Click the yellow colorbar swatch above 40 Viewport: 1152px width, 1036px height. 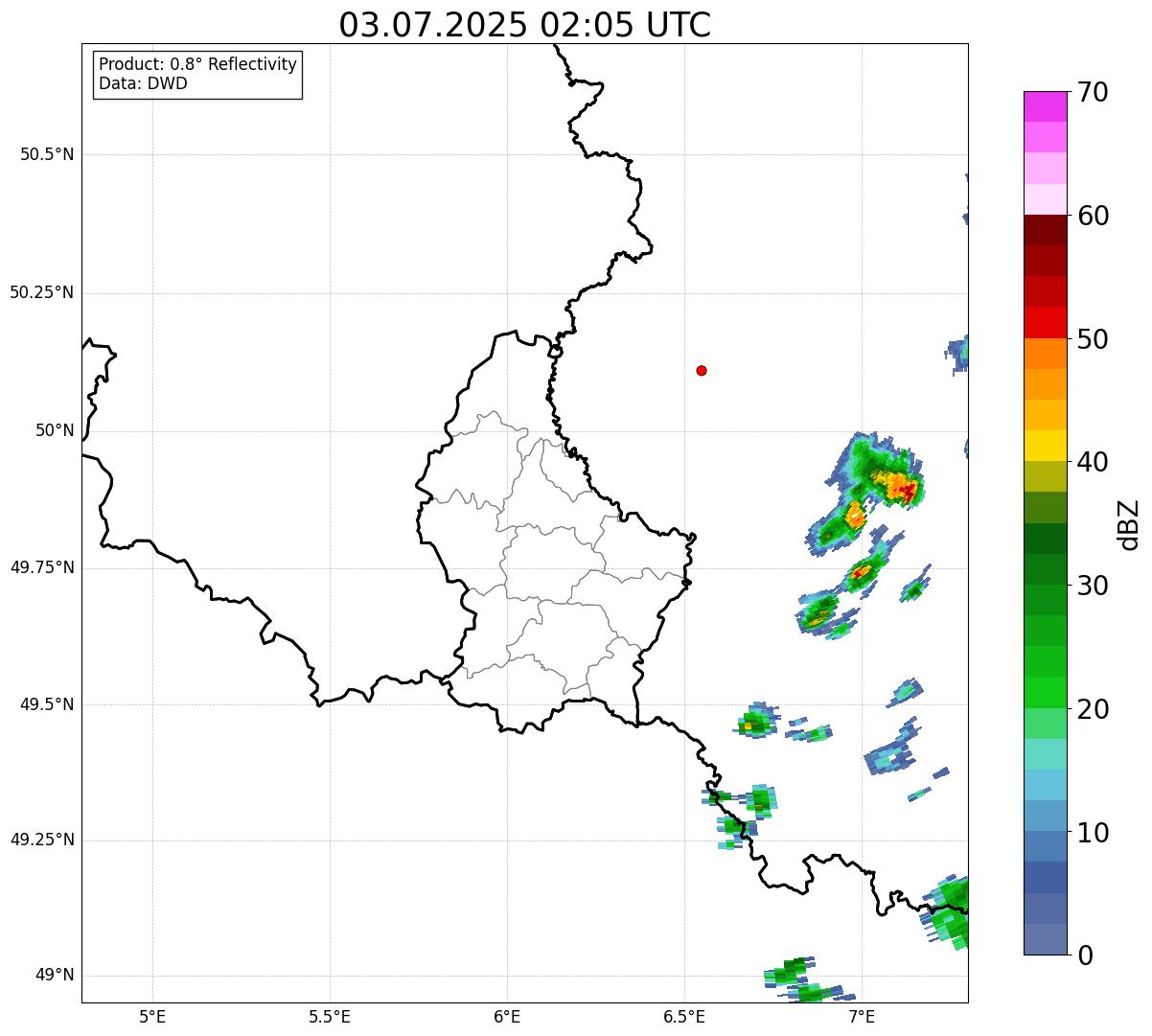coord(1045,447)
